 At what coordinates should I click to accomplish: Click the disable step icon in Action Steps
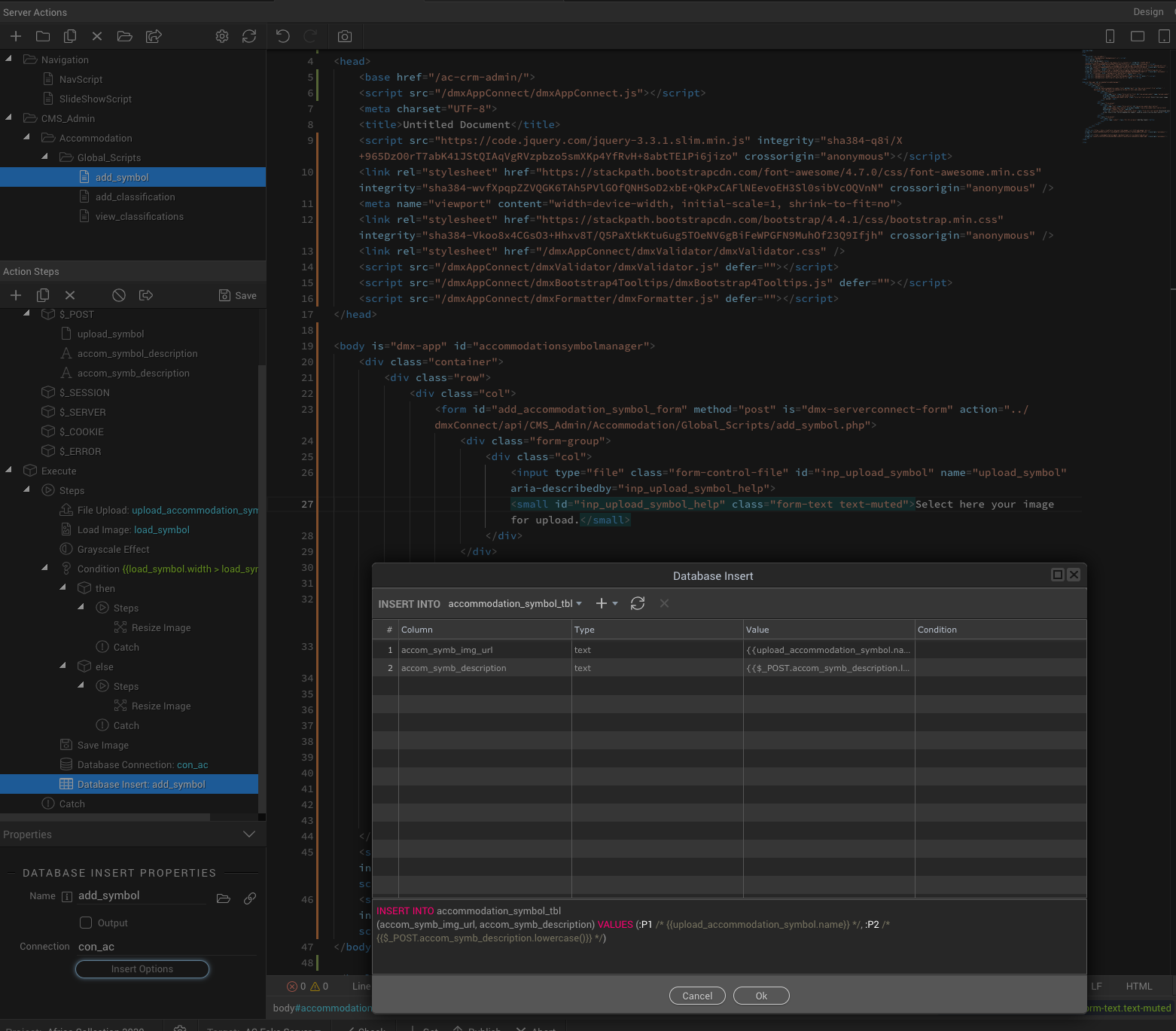click(119, 295)
